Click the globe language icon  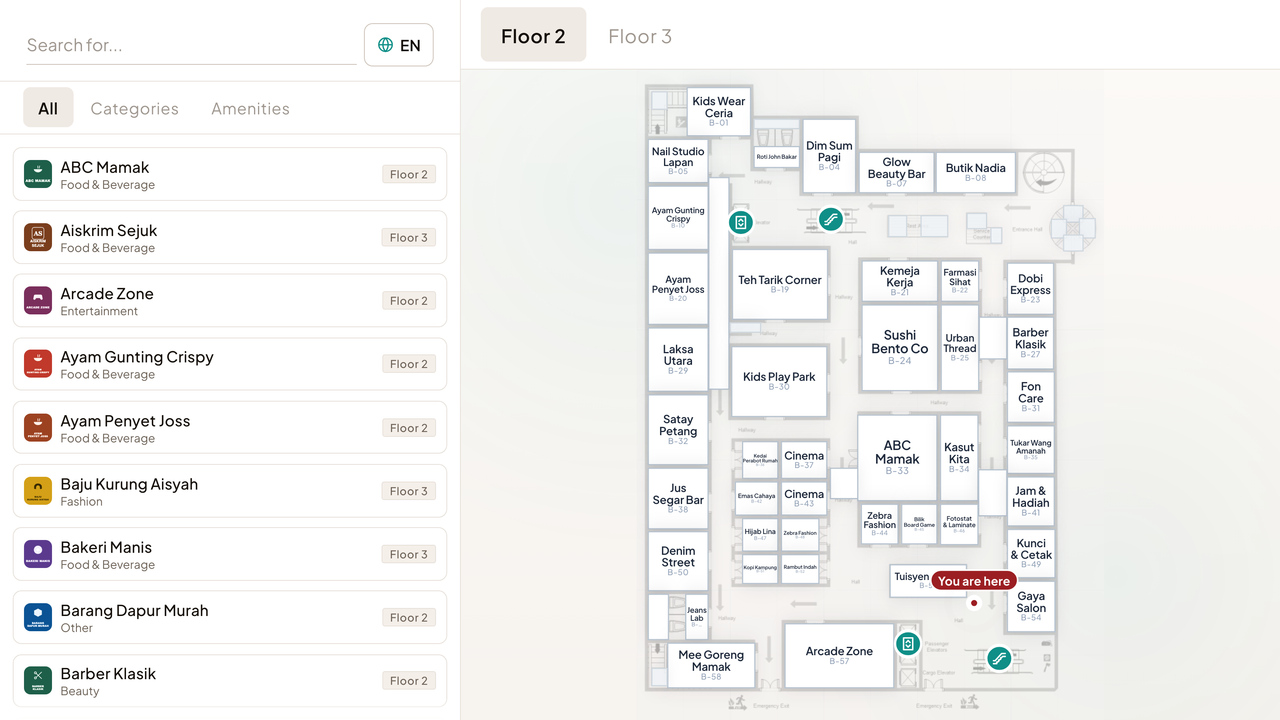[386, 45]
